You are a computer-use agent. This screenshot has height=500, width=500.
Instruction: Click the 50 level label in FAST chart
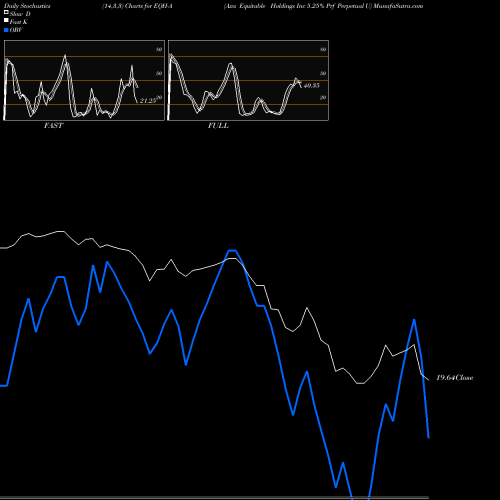(x=159, y=73)
